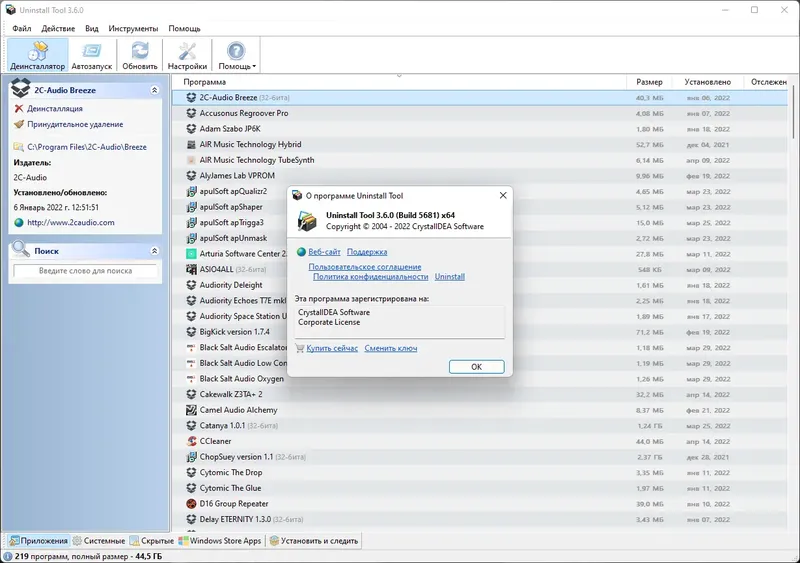Click the magnifier icon in Поиск panel

21,249
